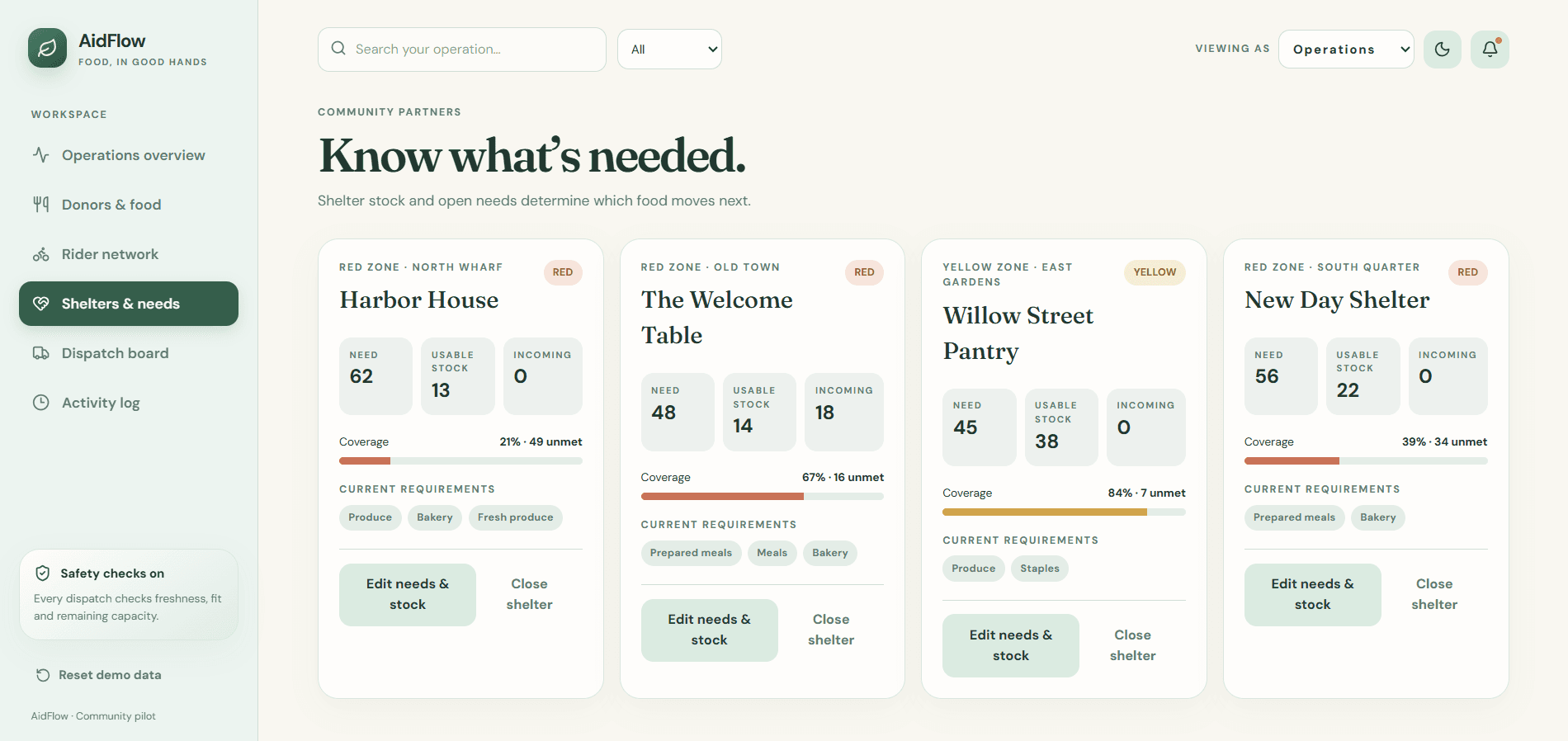This screenshot has height=741, width=1568.
Task: Focus the Search your operation field
Action: [x=462, y=50]
